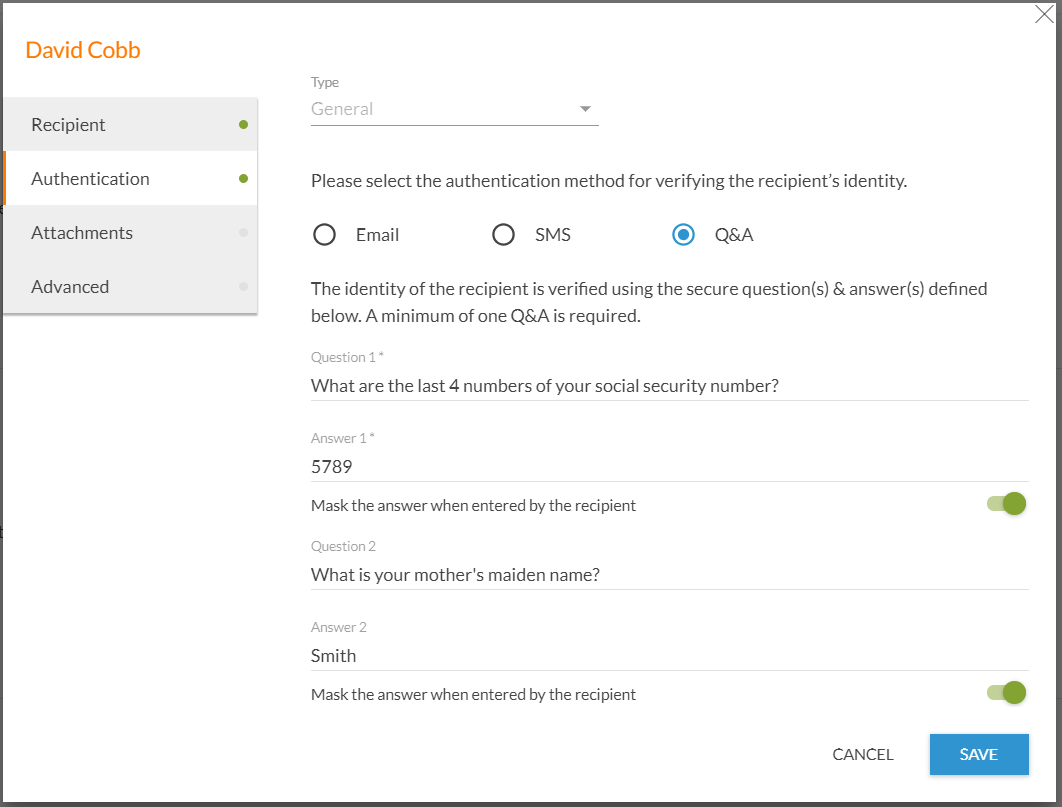The height and width of the screenshot is (807, 1062).
Task: Click the gray status dot beside Advanced
Action: click(x=241, y=286)
